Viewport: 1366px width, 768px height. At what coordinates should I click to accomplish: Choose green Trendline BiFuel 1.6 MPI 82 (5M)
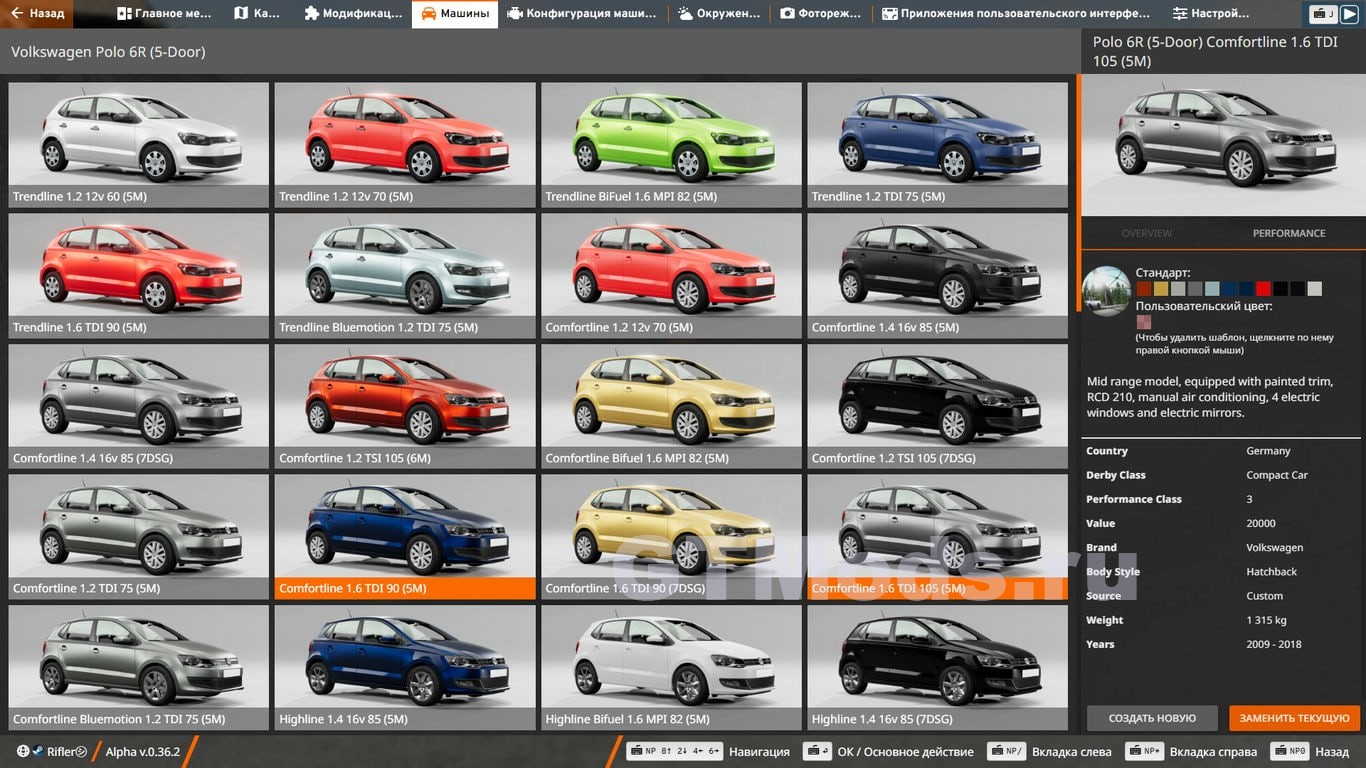671,144
